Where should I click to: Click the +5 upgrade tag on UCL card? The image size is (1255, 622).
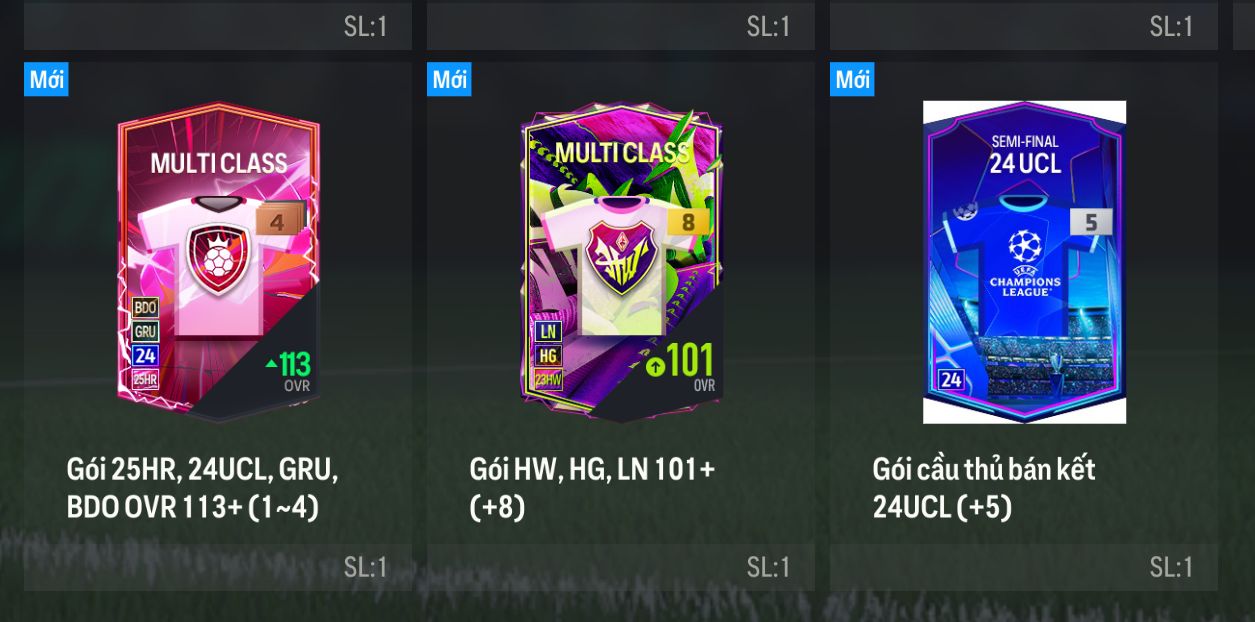point(1091,222)
